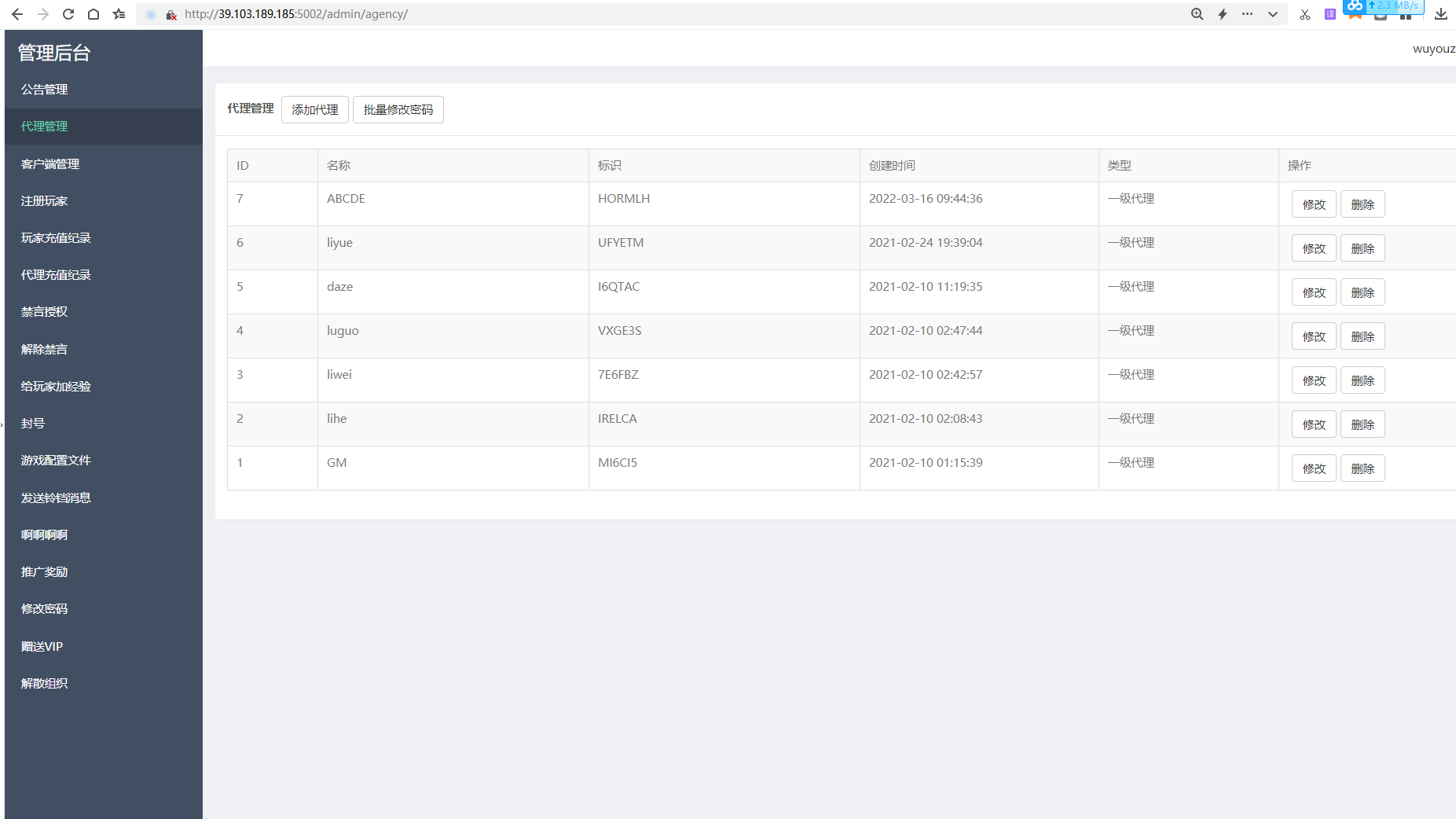This screenshot has width=1456, height=819.
Task: Click the zoom magnifier icon in address bar
Action: coord(1197,14)
